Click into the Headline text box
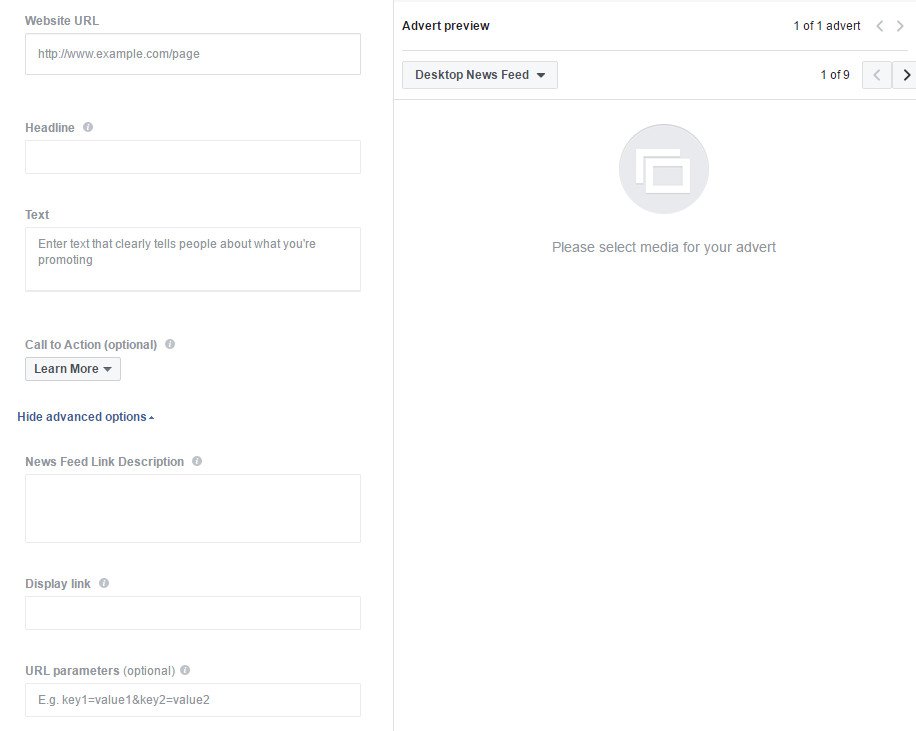Screen dimensions: 916x731 (193, 157)
